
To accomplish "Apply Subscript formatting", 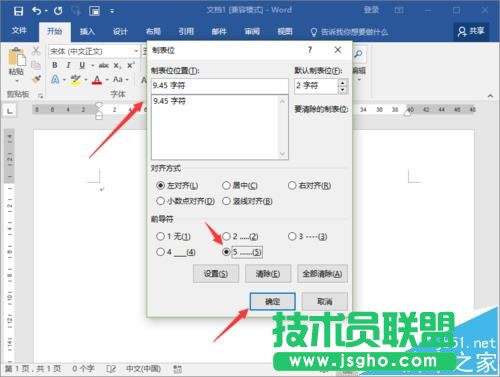I will 117,66.
